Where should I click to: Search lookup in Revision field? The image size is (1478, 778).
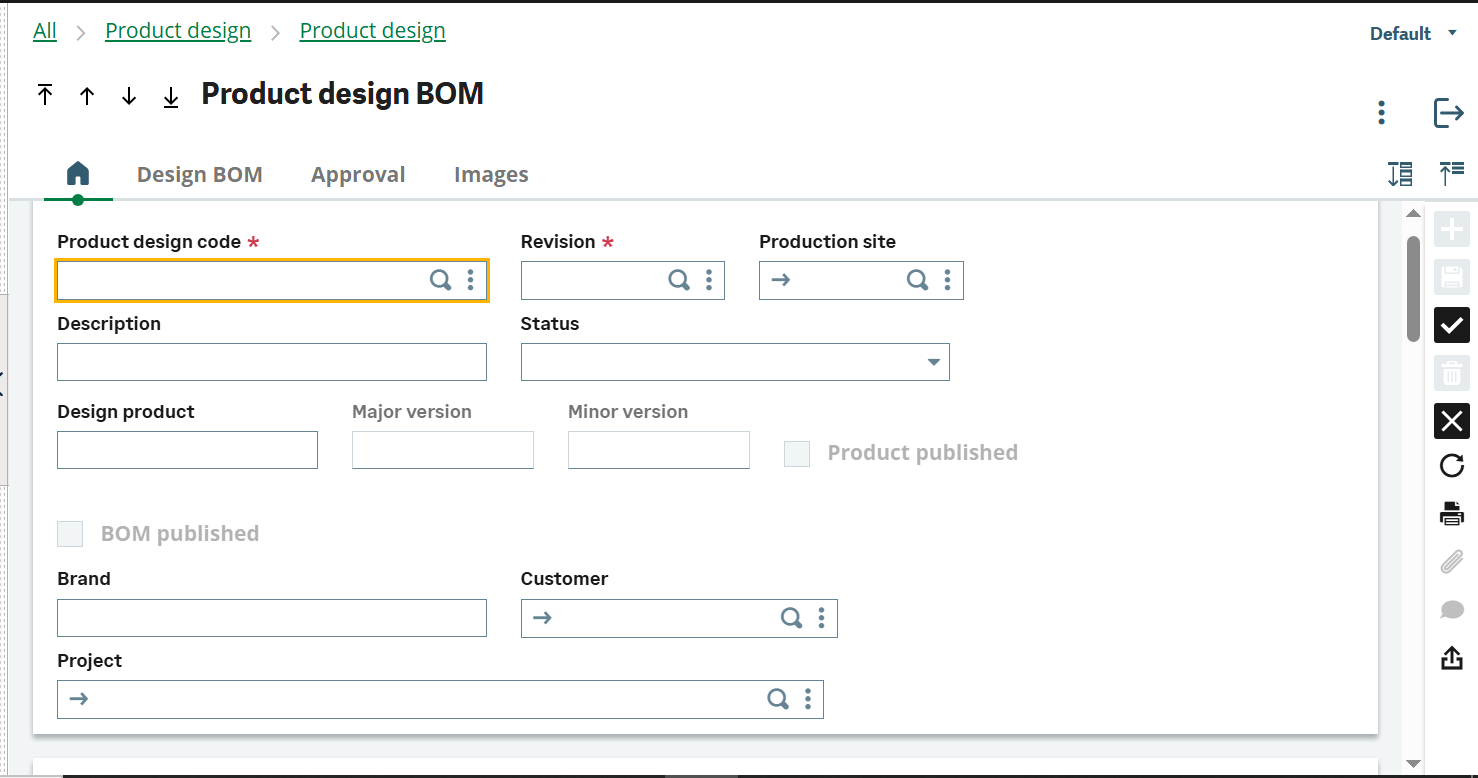pyautogui.click(x=679, y=280)
